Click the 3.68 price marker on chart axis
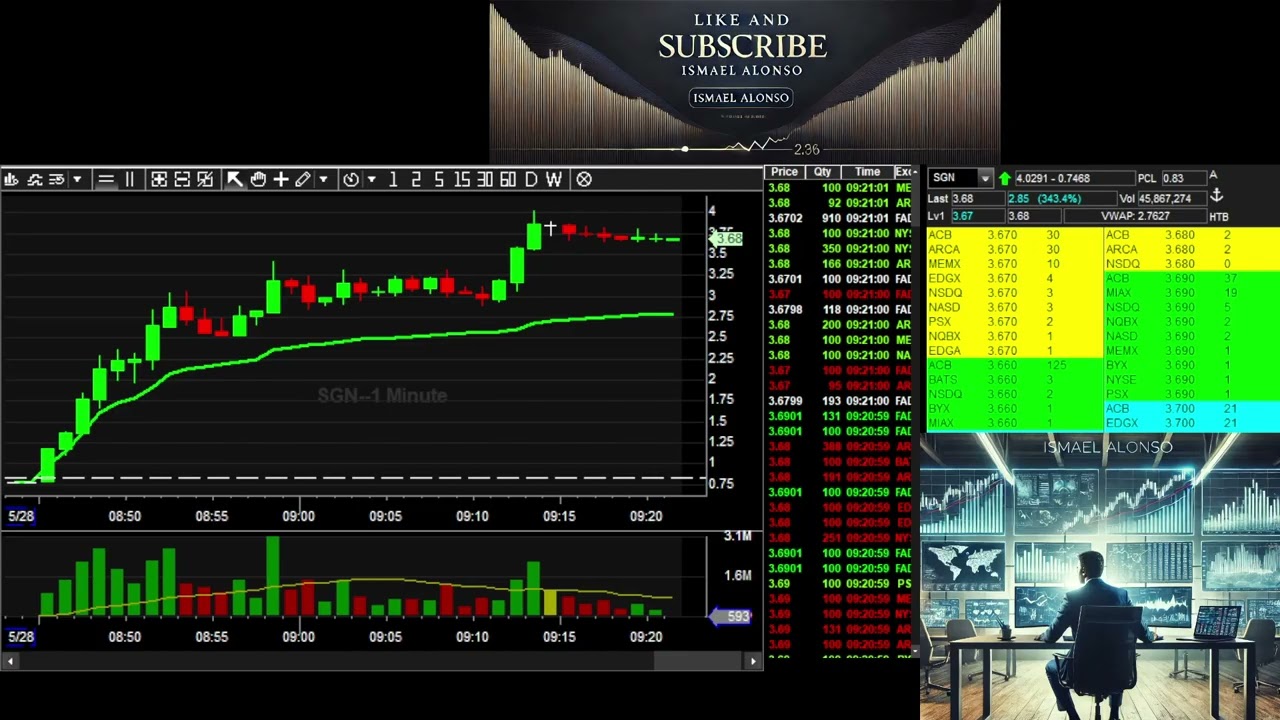 [x=726, y=238]
